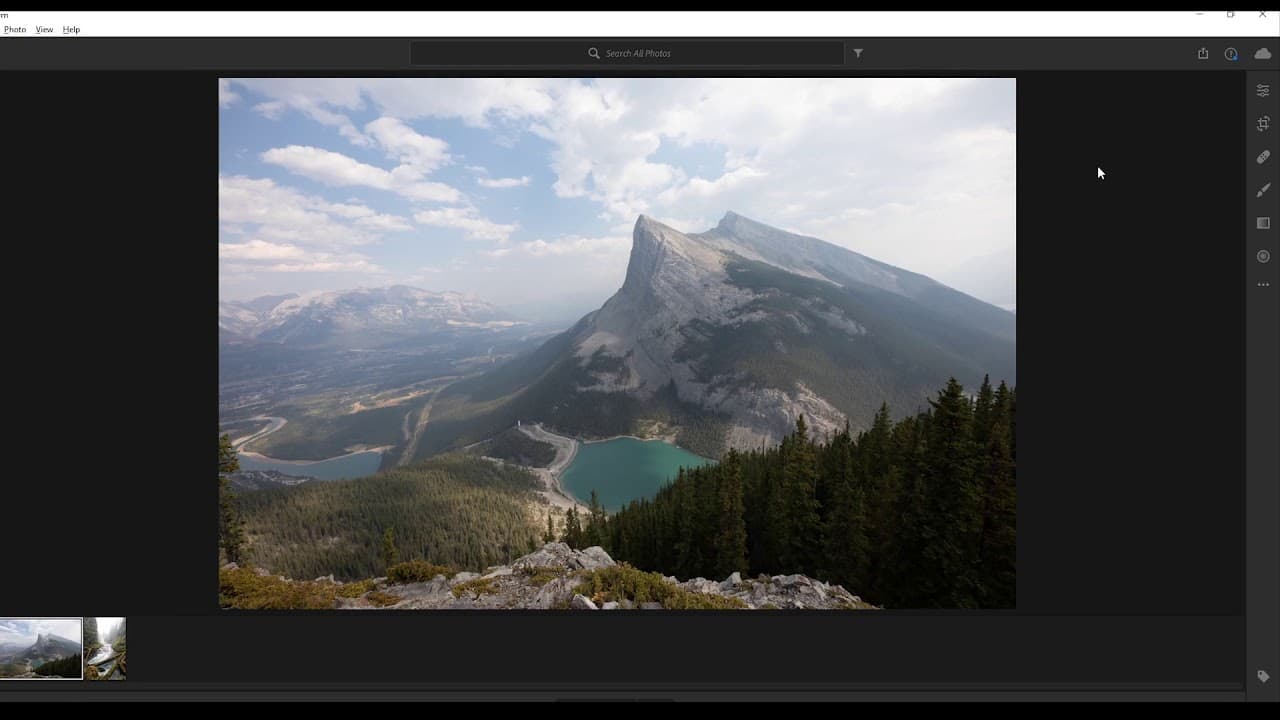The width and height of the screenshot is (1280, 720).
Task: Click the Search All Photos field
Action: point(627,53)
